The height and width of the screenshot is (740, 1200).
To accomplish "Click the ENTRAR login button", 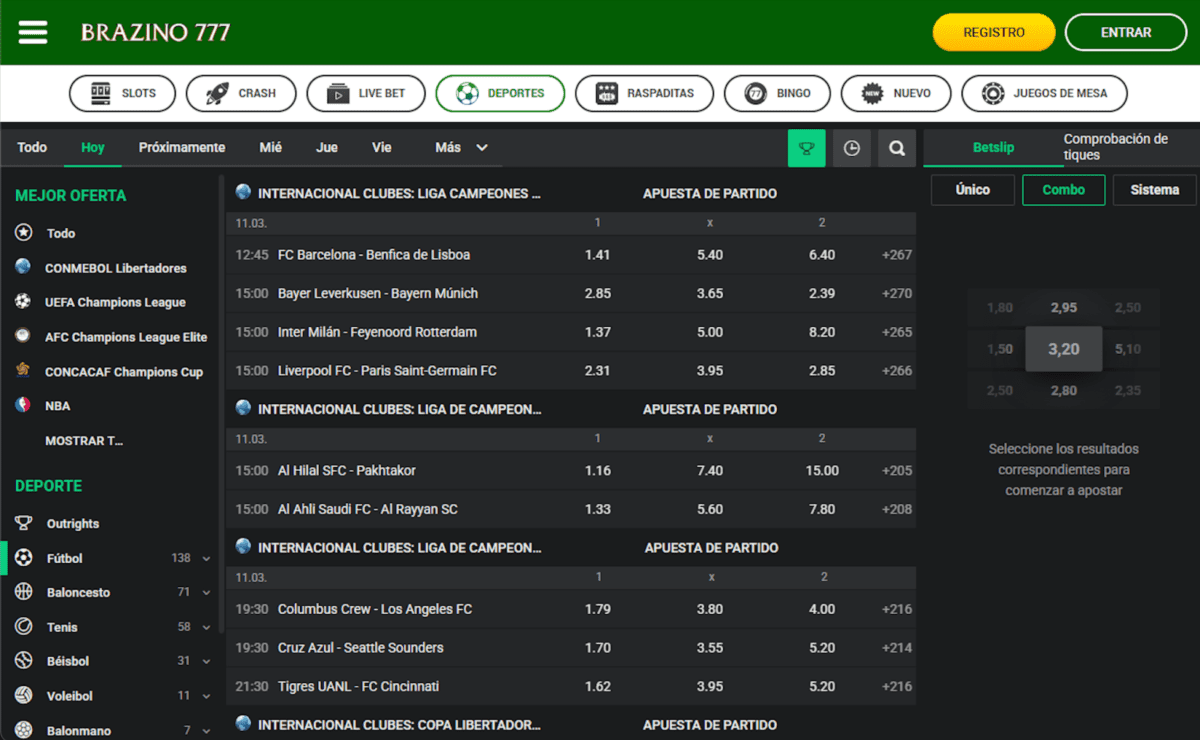I will [x=1125, y=32].
